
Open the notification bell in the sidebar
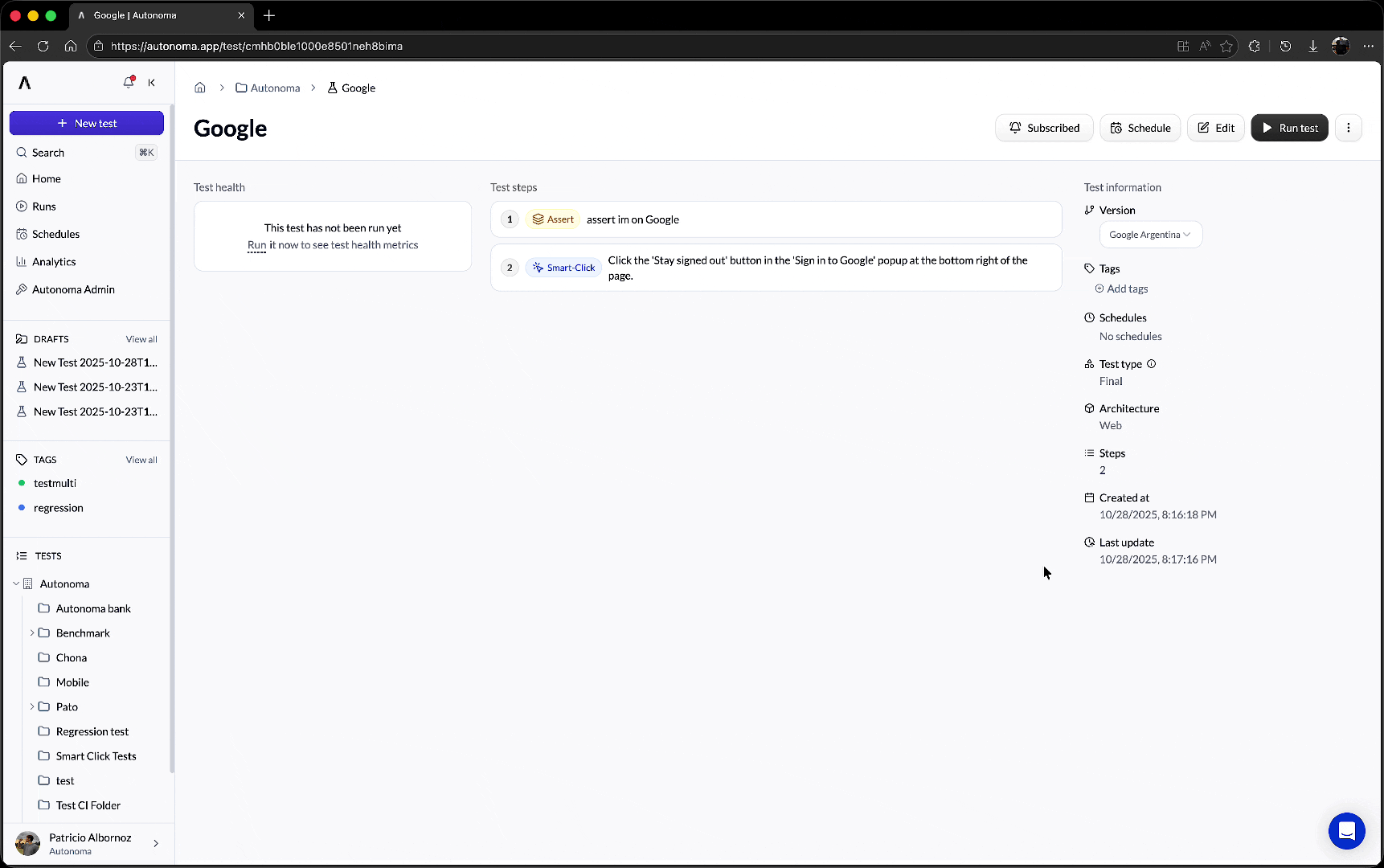[128, 82]
